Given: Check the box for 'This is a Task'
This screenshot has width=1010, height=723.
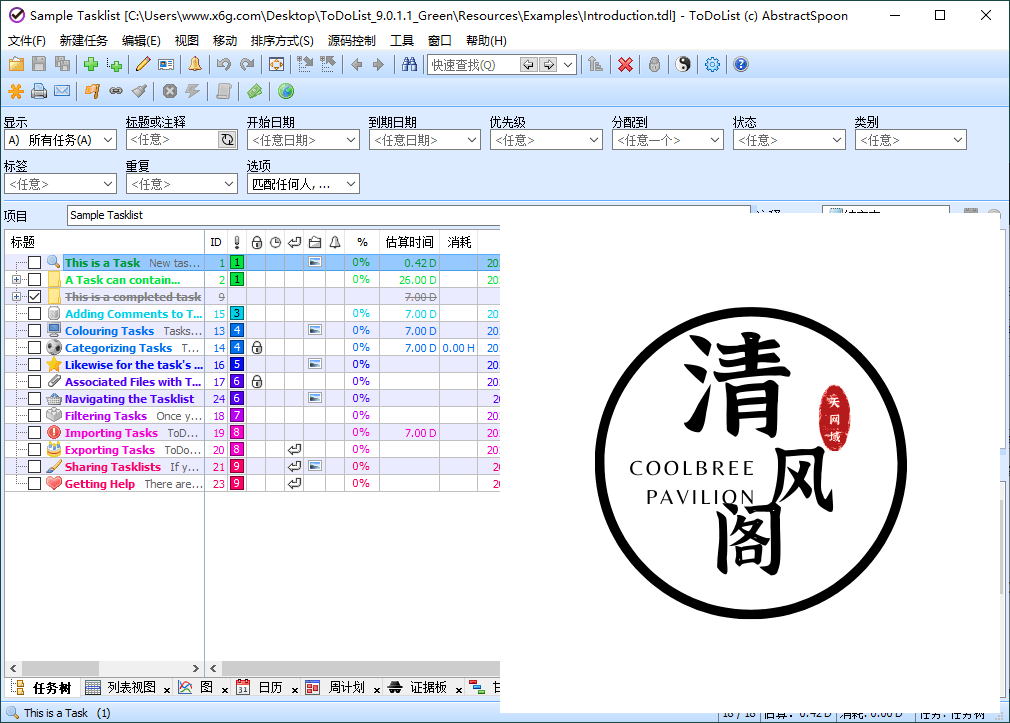Looking at the screenshot, I should pos(35,263).
